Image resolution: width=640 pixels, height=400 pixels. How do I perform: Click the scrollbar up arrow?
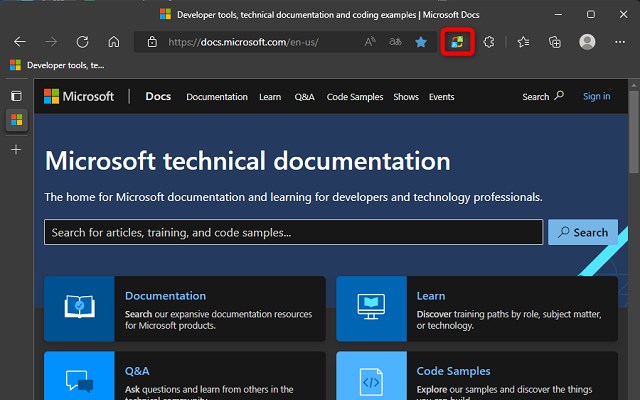[634, 85]
